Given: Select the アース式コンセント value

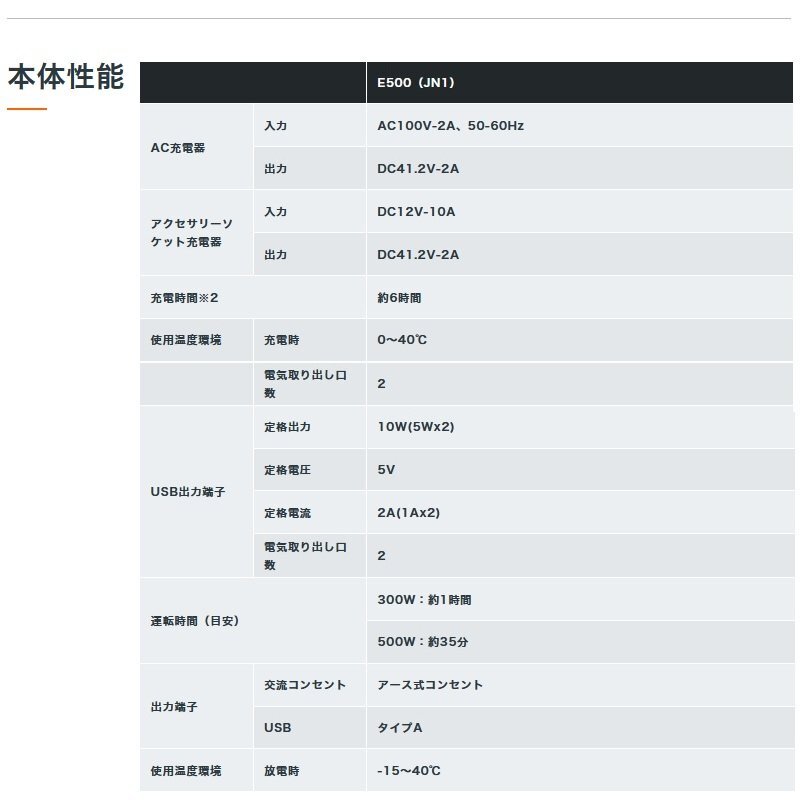Looking at the screenshot, I should tap(430, 685).
